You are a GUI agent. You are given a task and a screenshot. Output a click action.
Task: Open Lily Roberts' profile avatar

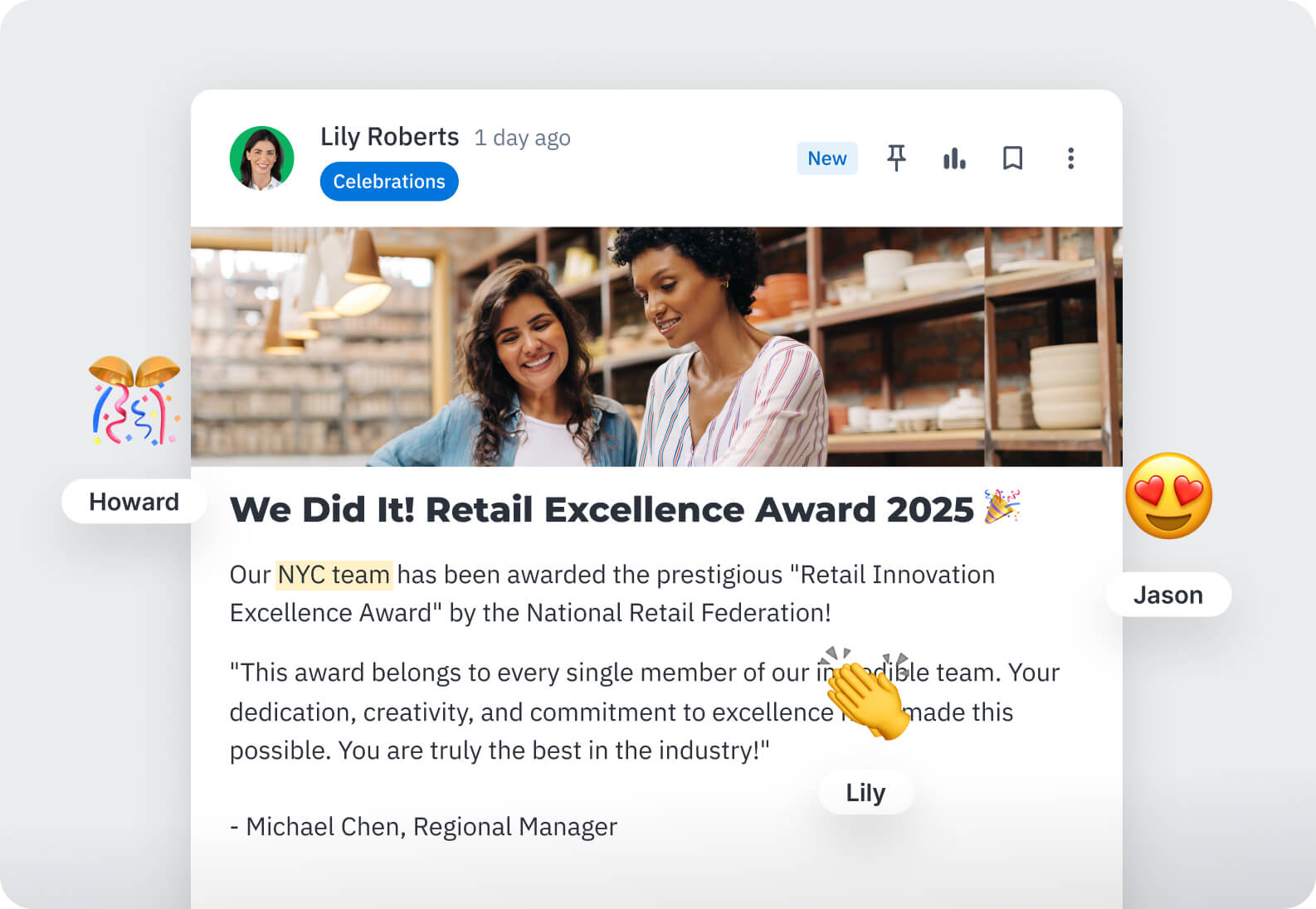coord(261,158)
